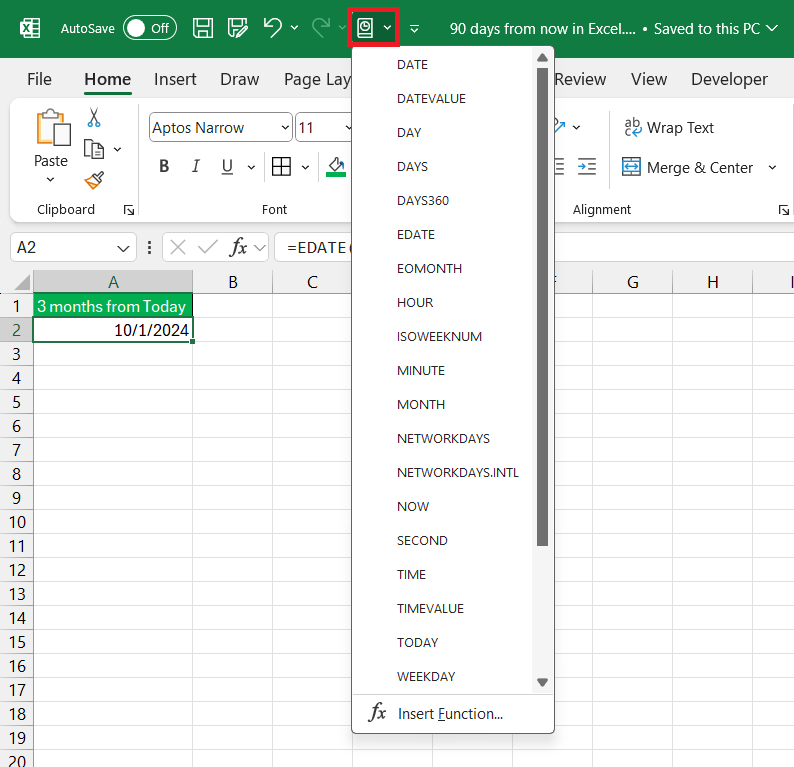Open the Name Box dropdown arrow
The image size is (794, 767).
[x=123, y=248]
